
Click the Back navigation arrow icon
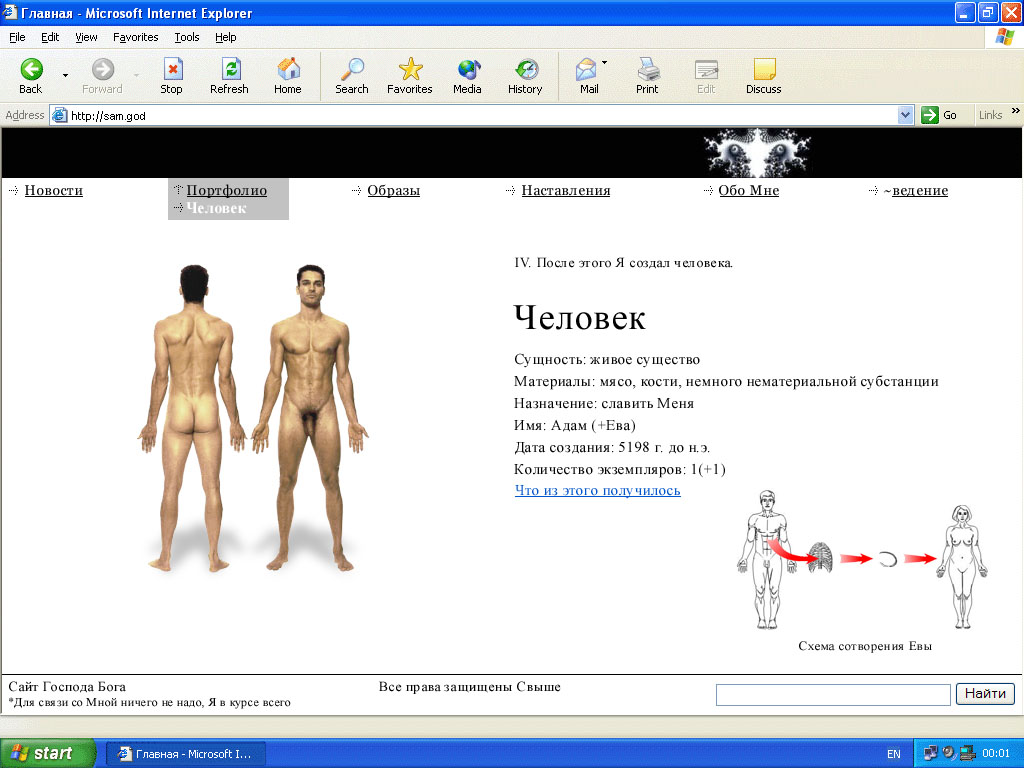(x=31, y=70)
